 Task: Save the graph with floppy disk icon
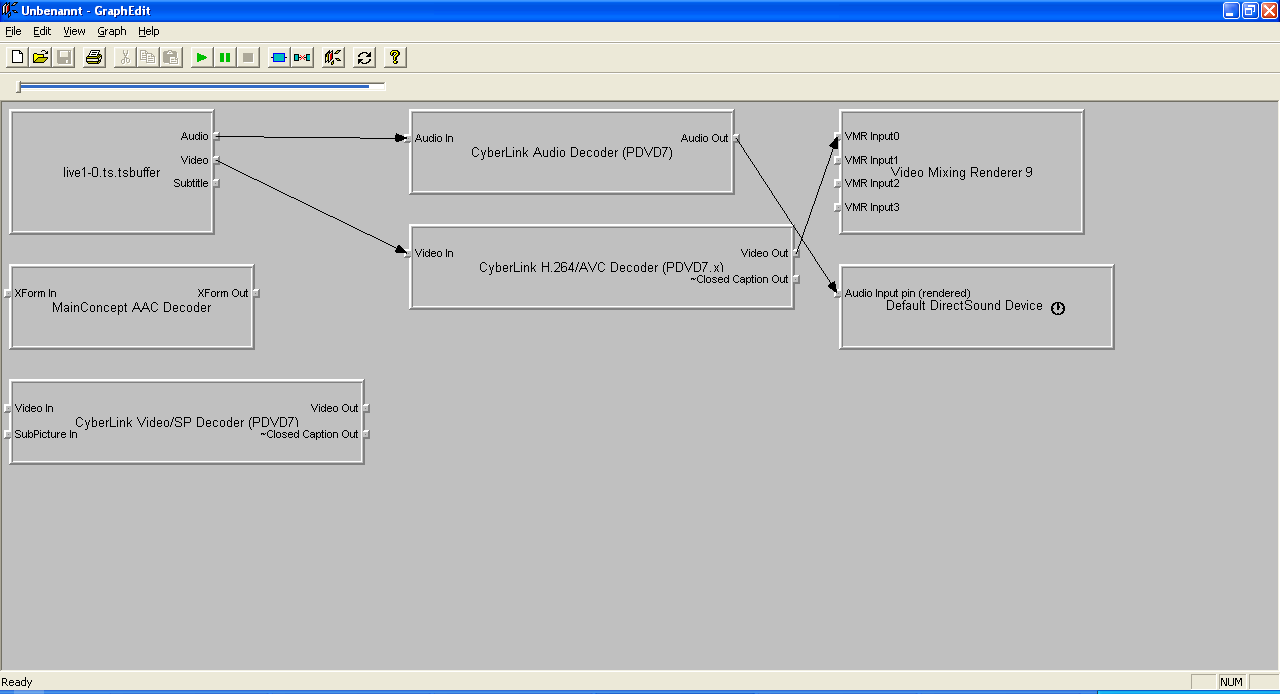63,57
